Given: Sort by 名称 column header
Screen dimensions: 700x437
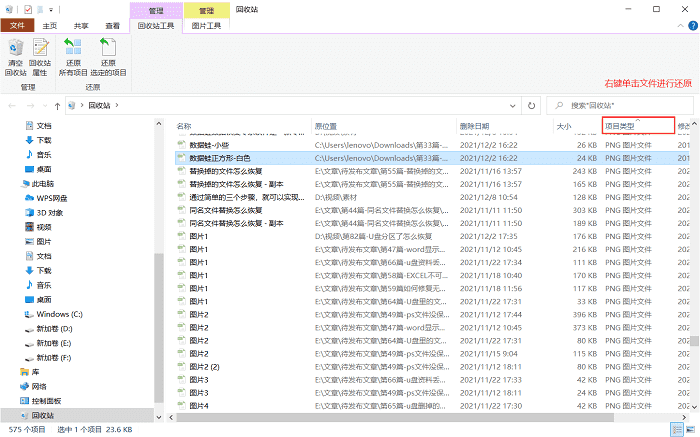Looking at the screenshot, I should tap(183, 126).
